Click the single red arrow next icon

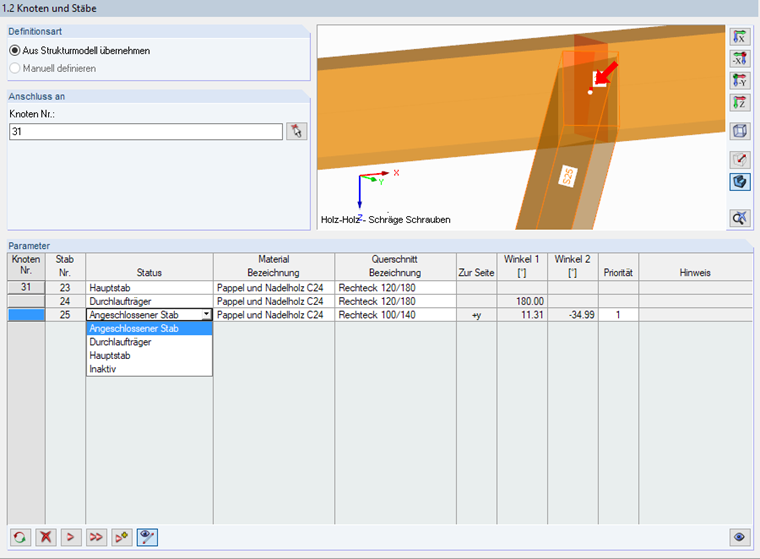click(x=71, y=537)
